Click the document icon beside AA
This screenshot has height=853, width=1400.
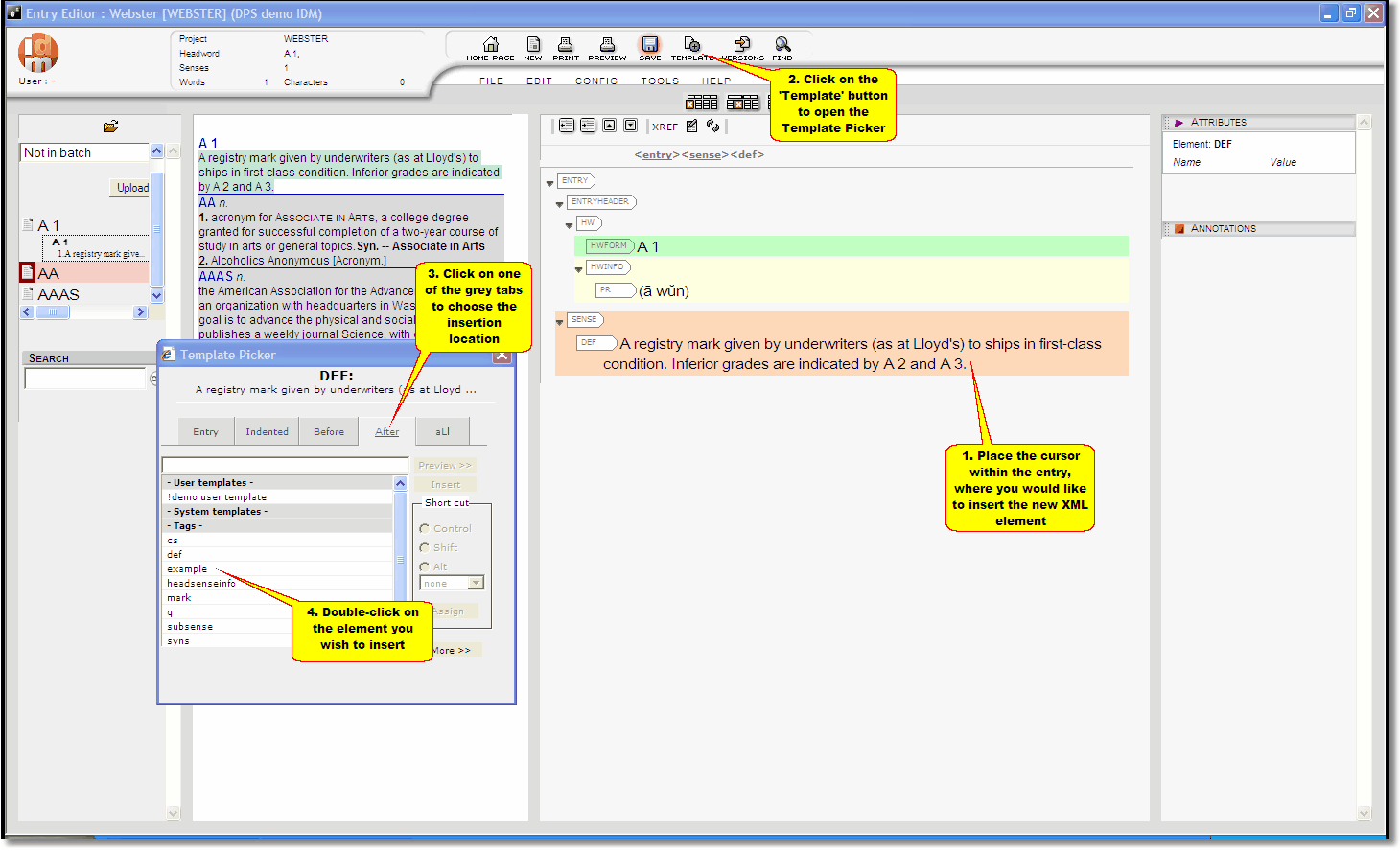(28, 273)
